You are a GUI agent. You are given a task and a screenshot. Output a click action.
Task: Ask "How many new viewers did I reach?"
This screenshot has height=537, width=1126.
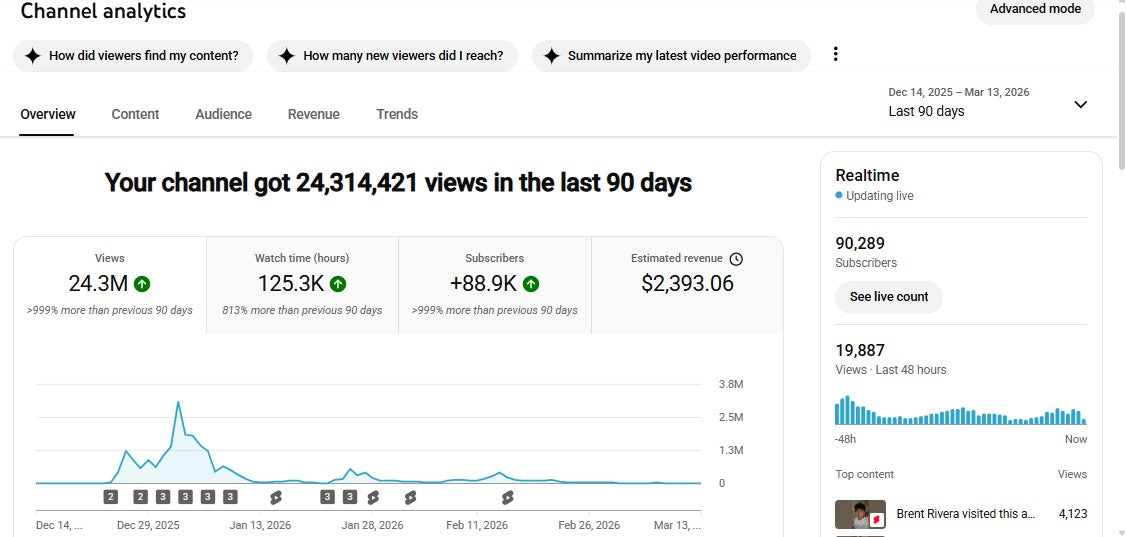pyautogui.click(x=392, y=56)
